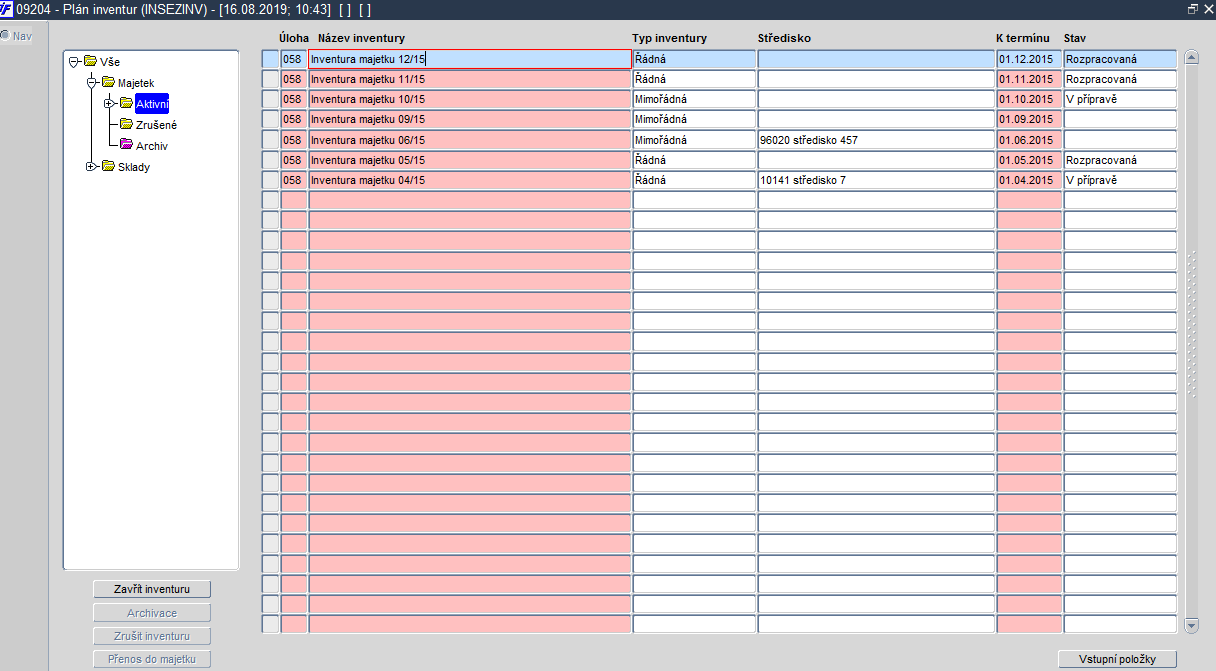
Task: Click Mimořádná type for Inventura majetku 06/15
Action: pyautogui.click(x=694, y=139)
